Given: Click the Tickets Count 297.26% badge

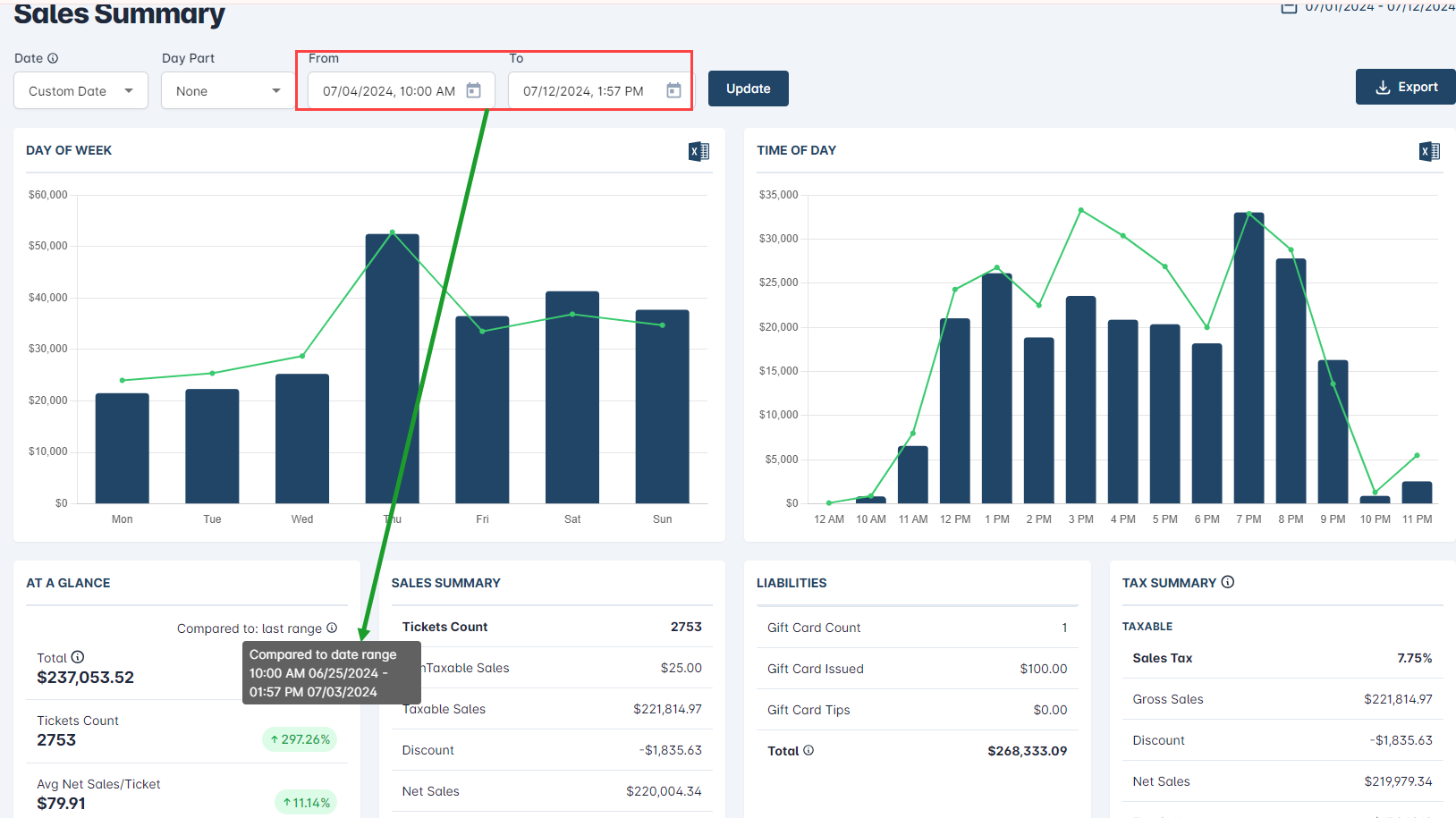Looking at the screenshot, I should tap(300, 739).
